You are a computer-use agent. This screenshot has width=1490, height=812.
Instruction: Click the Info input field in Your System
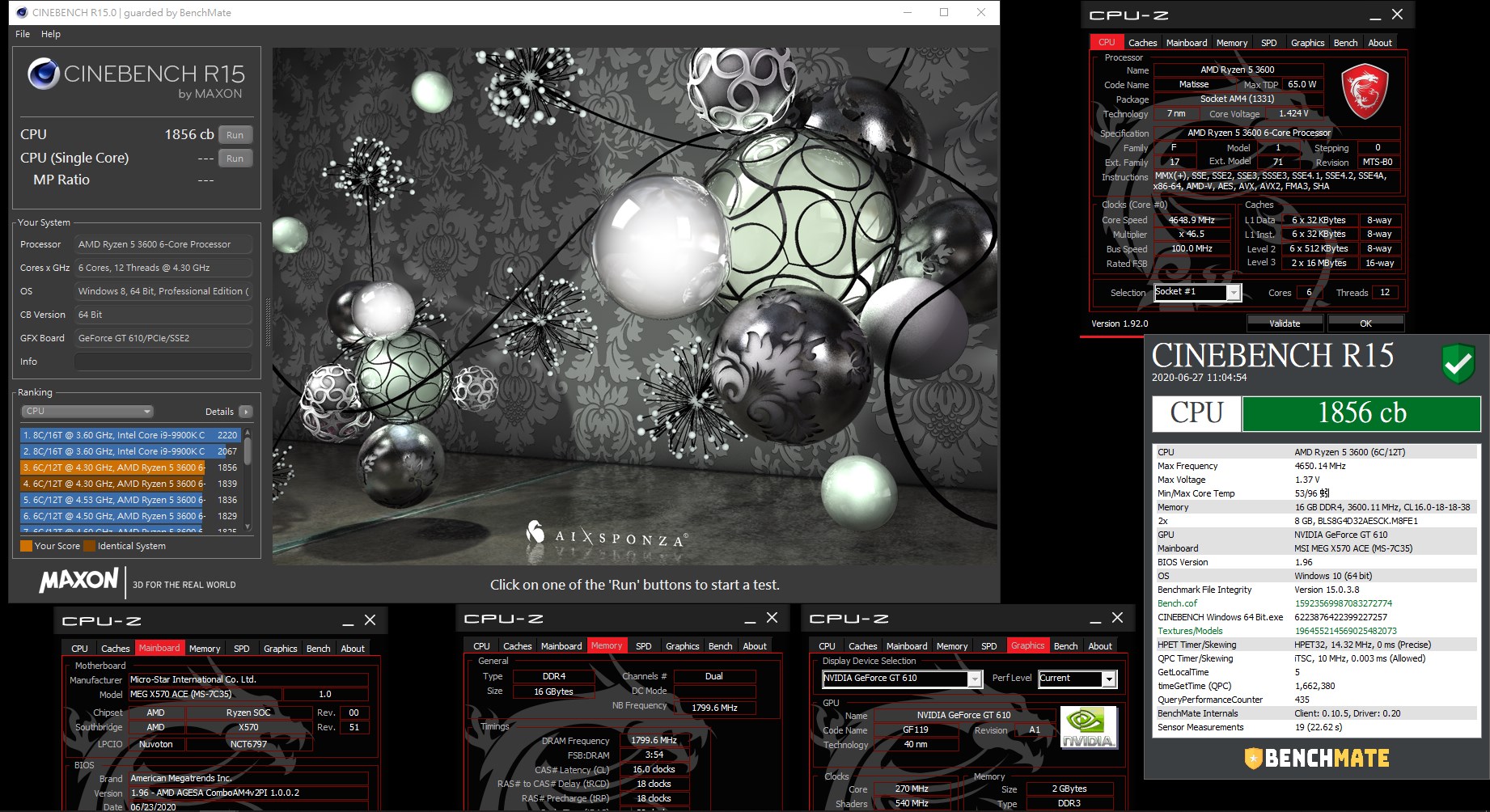163,362
